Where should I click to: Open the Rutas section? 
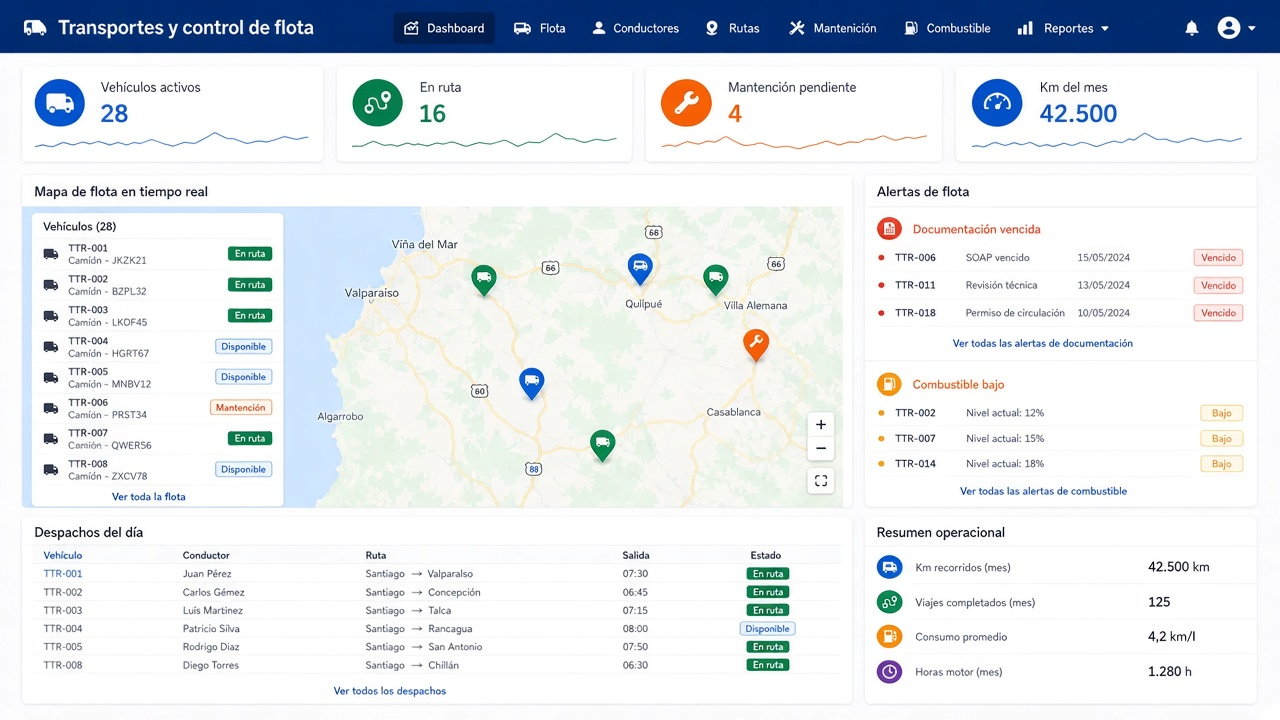[x=732, y=28]
